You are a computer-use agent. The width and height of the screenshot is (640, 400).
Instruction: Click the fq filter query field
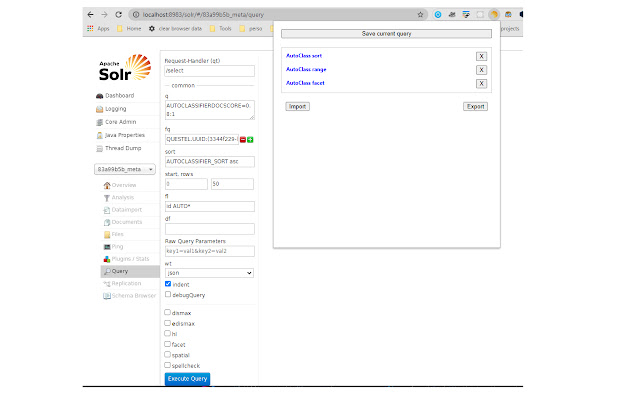[x=202, y=139]
